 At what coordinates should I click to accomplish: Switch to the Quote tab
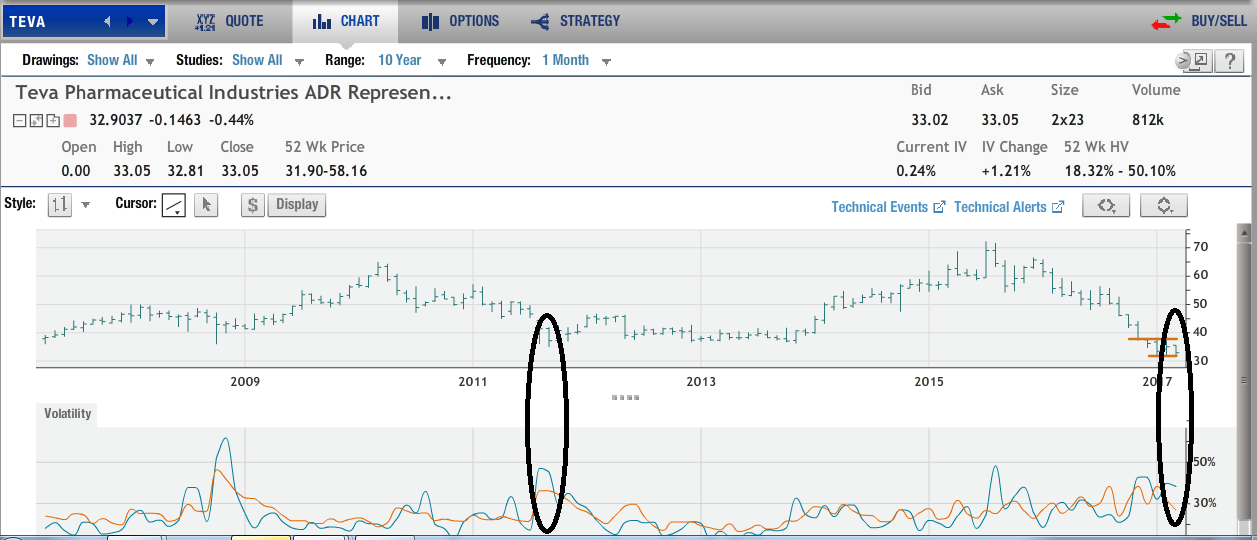[x=229, y=21]
